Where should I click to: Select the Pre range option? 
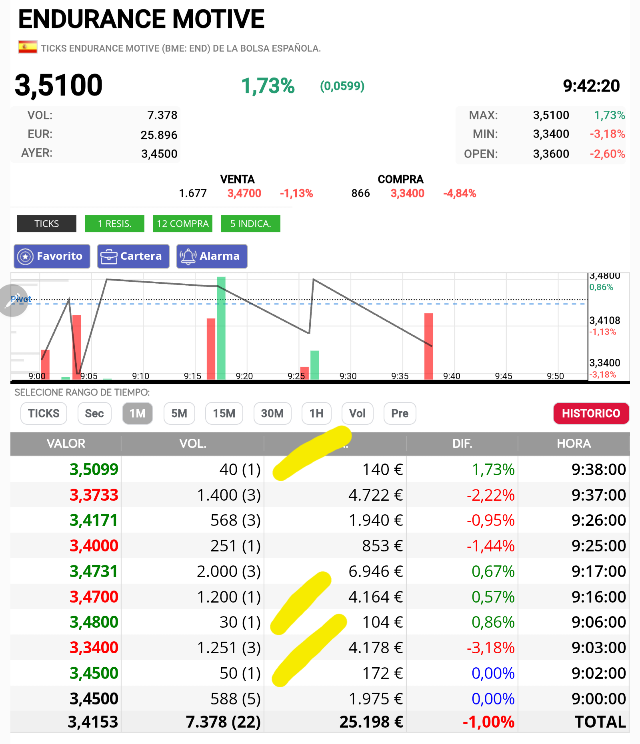tap(400, 413)
